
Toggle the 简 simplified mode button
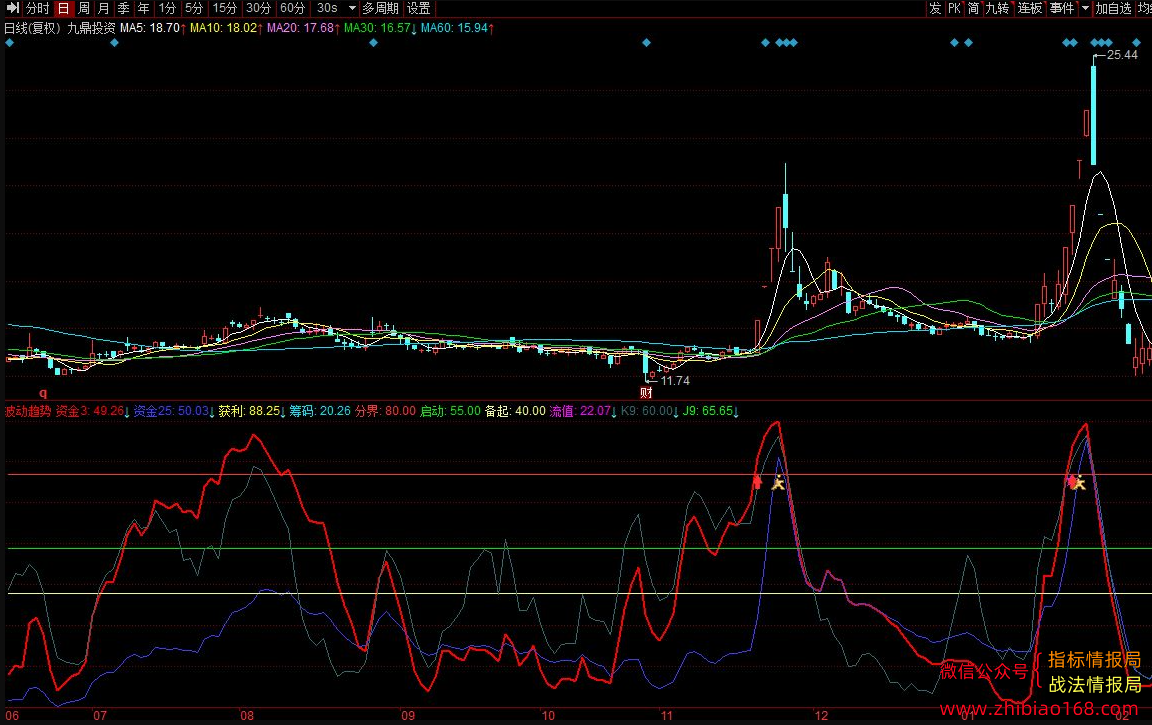tap(973, 8)
